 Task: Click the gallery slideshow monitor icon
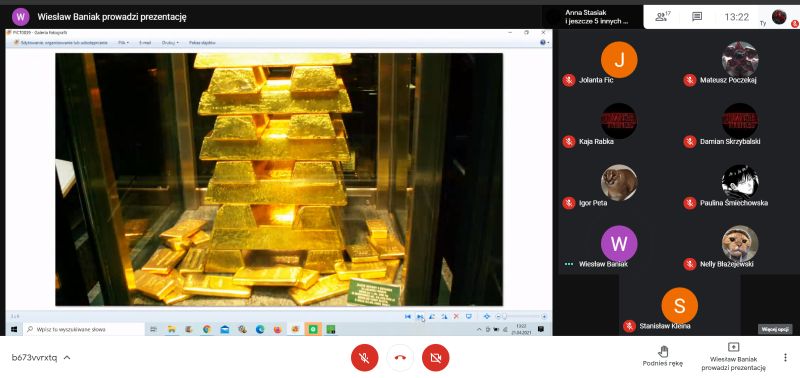pos(468,316)
